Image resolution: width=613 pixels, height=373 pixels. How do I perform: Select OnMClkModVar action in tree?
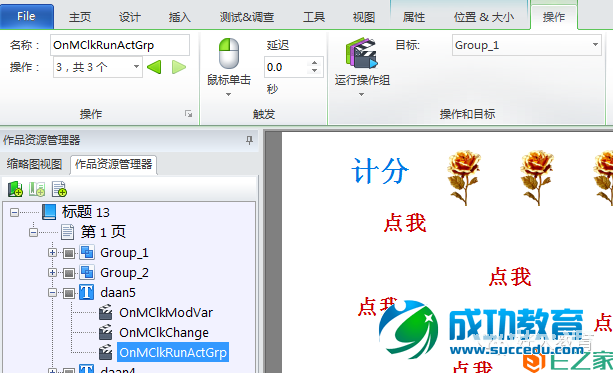166,313
